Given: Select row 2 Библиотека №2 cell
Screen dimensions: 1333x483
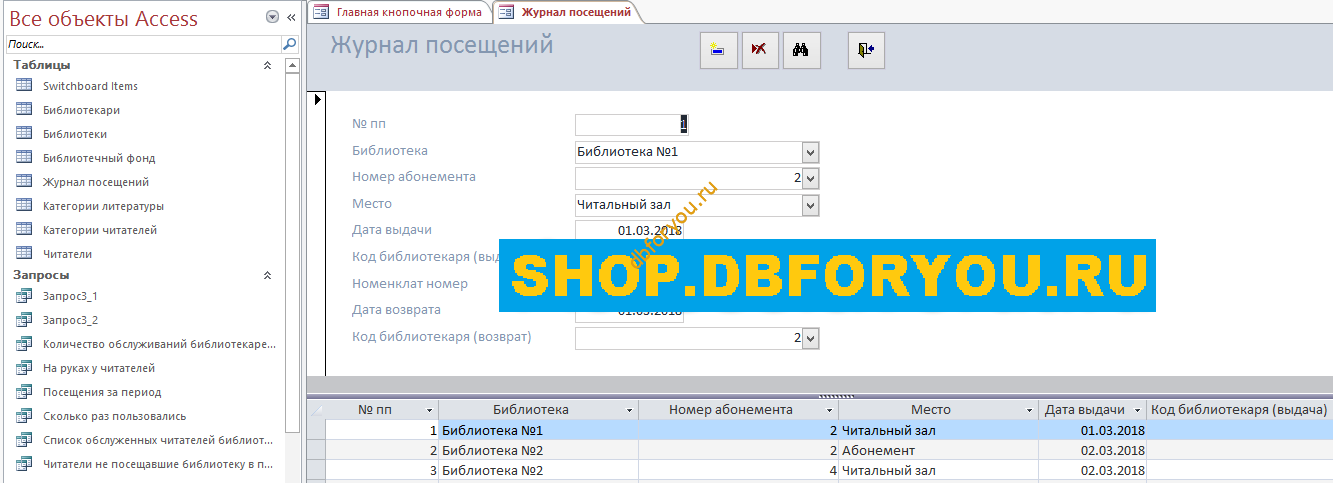Looking at the screenshot, I should (x=538, y=450).
